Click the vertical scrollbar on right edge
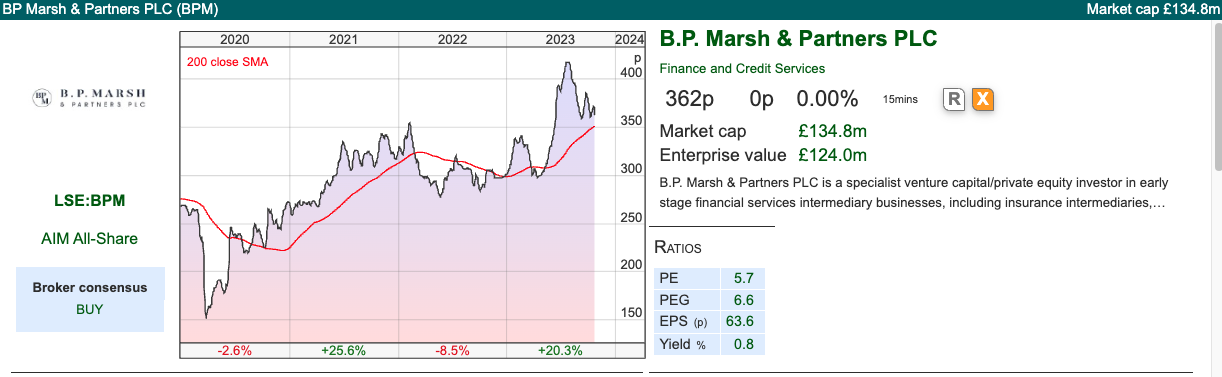This screenshot has height=377, width=1222. click(x=1216, y=100)
